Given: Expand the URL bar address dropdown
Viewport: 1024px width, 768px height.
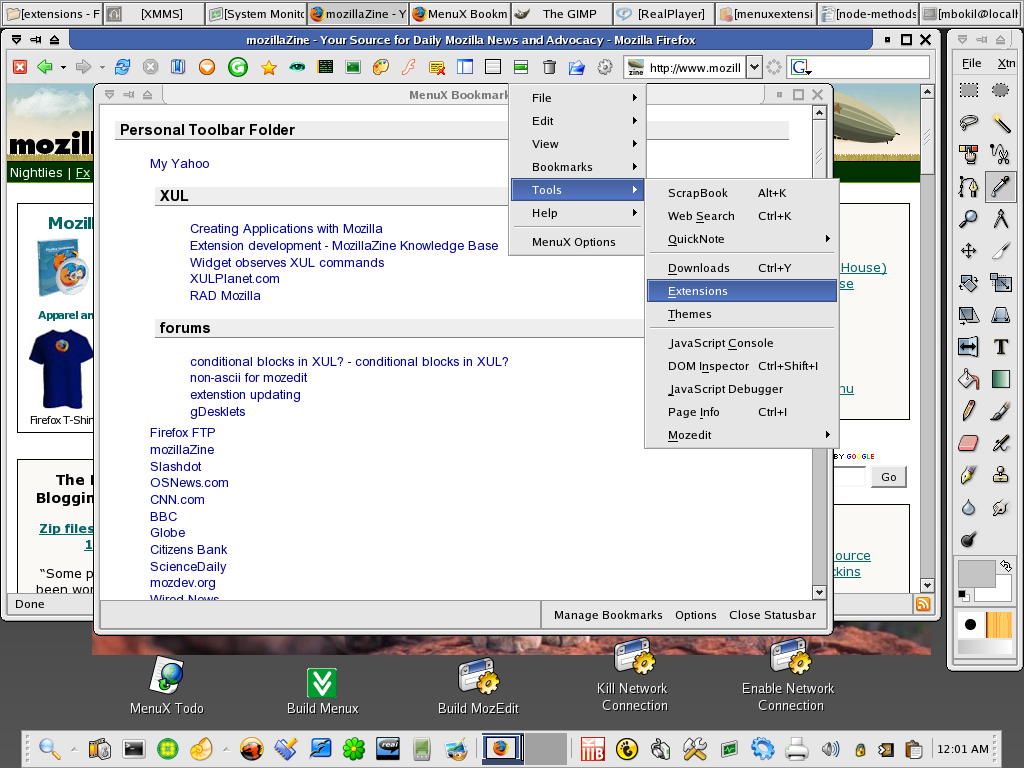Looking at the screenshot, I should (754, 67).
